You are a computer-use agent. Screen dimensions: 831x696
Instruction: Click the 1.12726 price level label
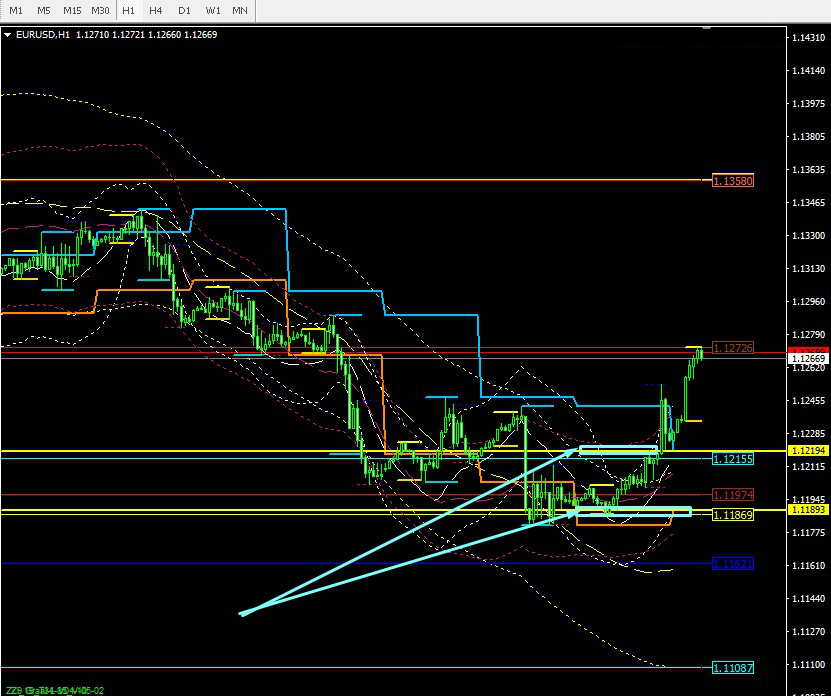pos(733,347)
